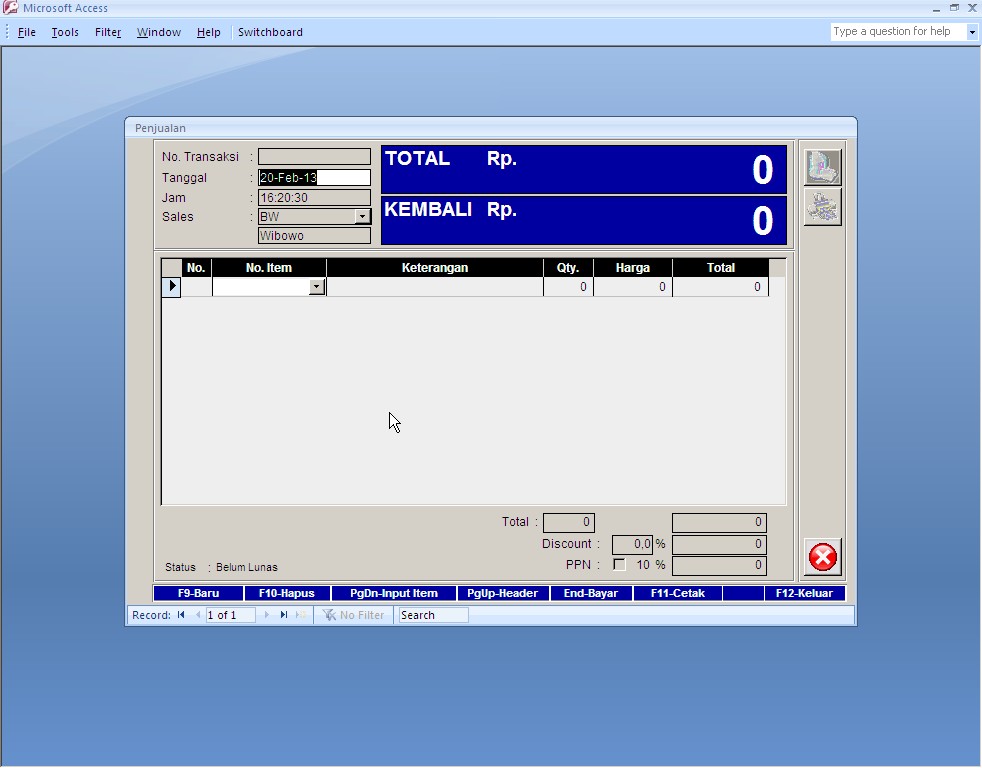The image size is (982, 768).
Task: Open the Sales dropdown list
Action: [363, 217]
